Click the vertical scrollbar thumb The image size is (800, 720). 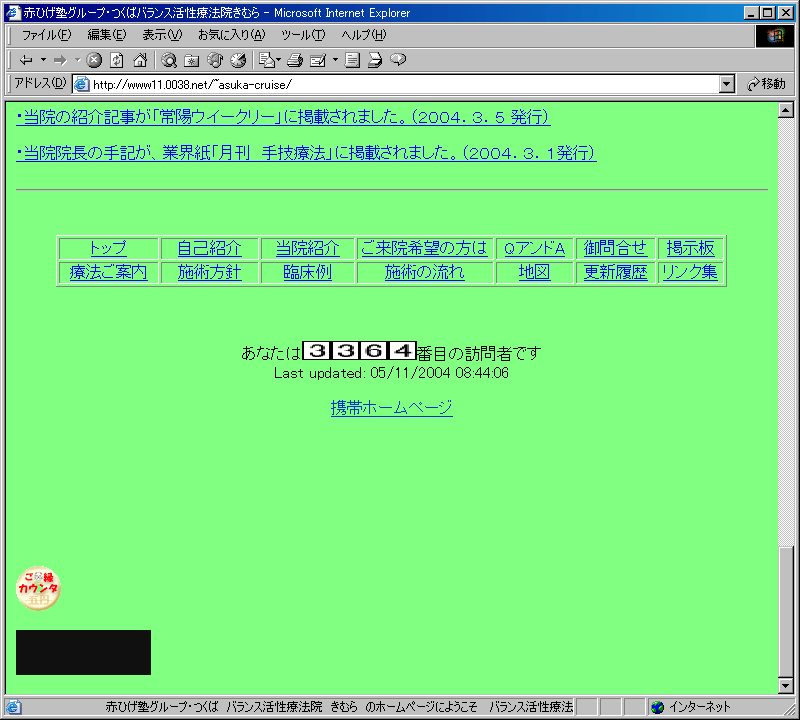click(786, 611)
